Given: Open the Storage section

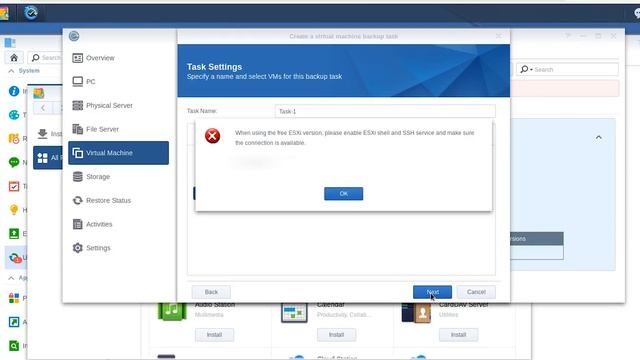Looking at the screenshot, I should pyautogui.click(x=118, y=176).
